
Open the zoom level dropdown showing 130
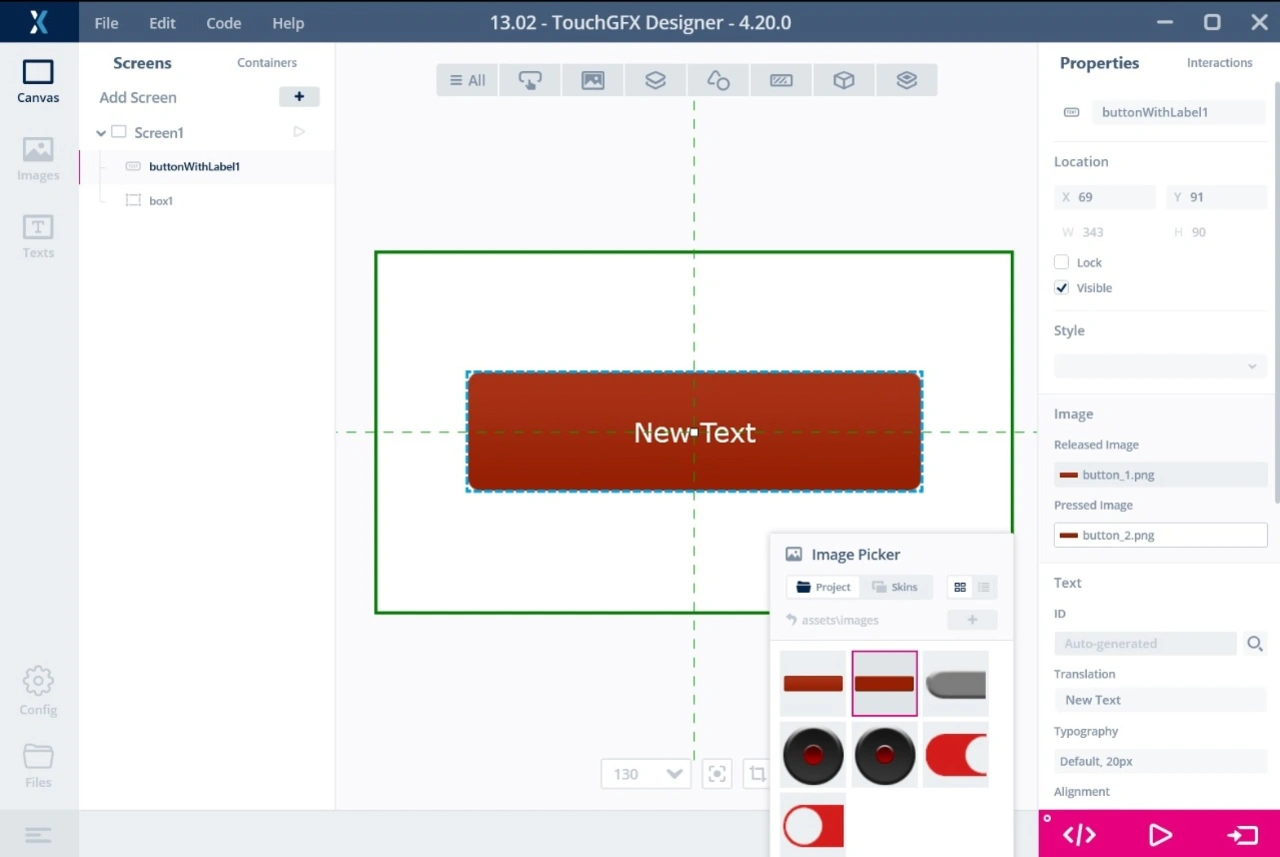[x=646, y=774]
